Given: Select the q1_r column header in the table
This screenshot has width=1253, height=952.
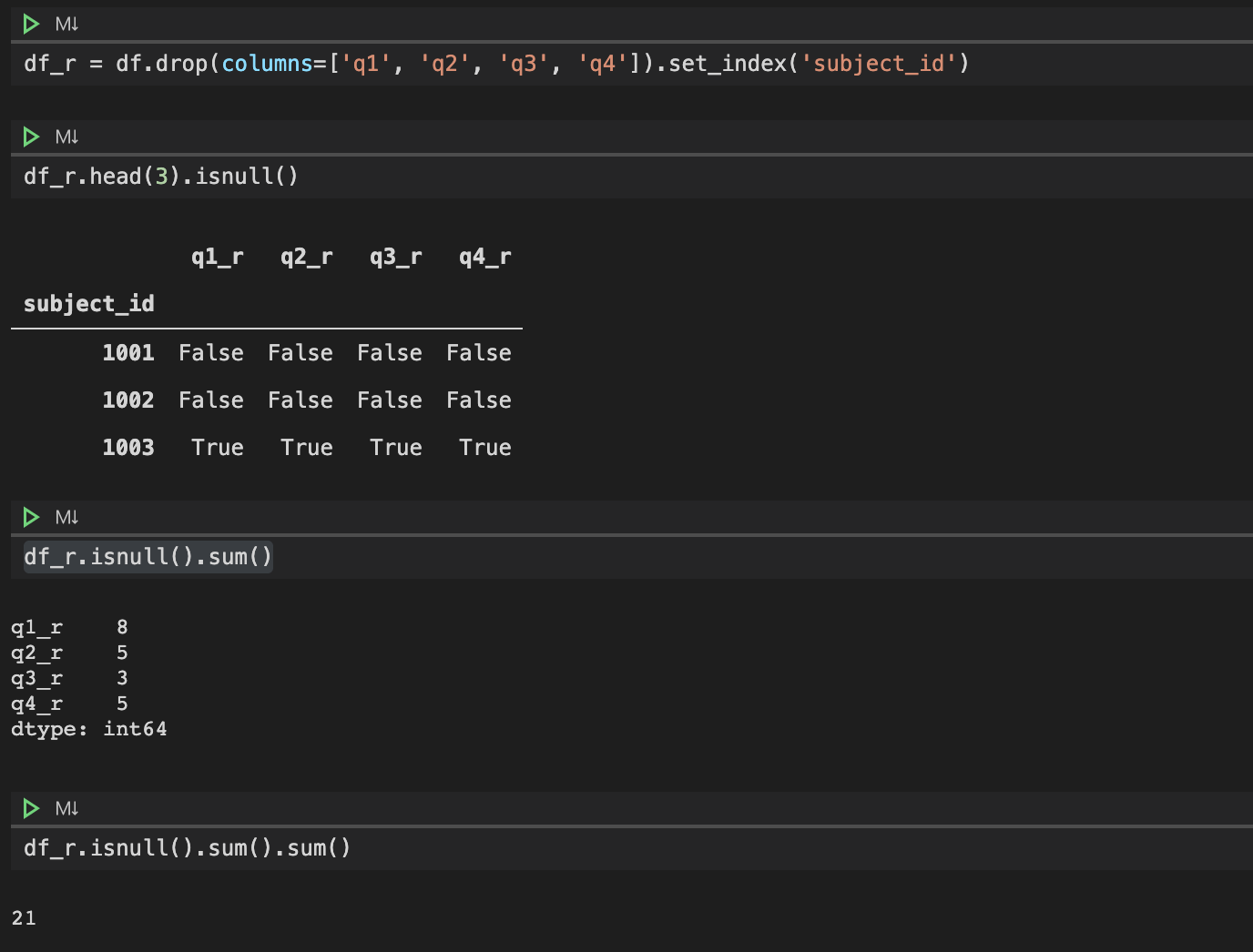Looking at the screenshot, I should (217, 257).
